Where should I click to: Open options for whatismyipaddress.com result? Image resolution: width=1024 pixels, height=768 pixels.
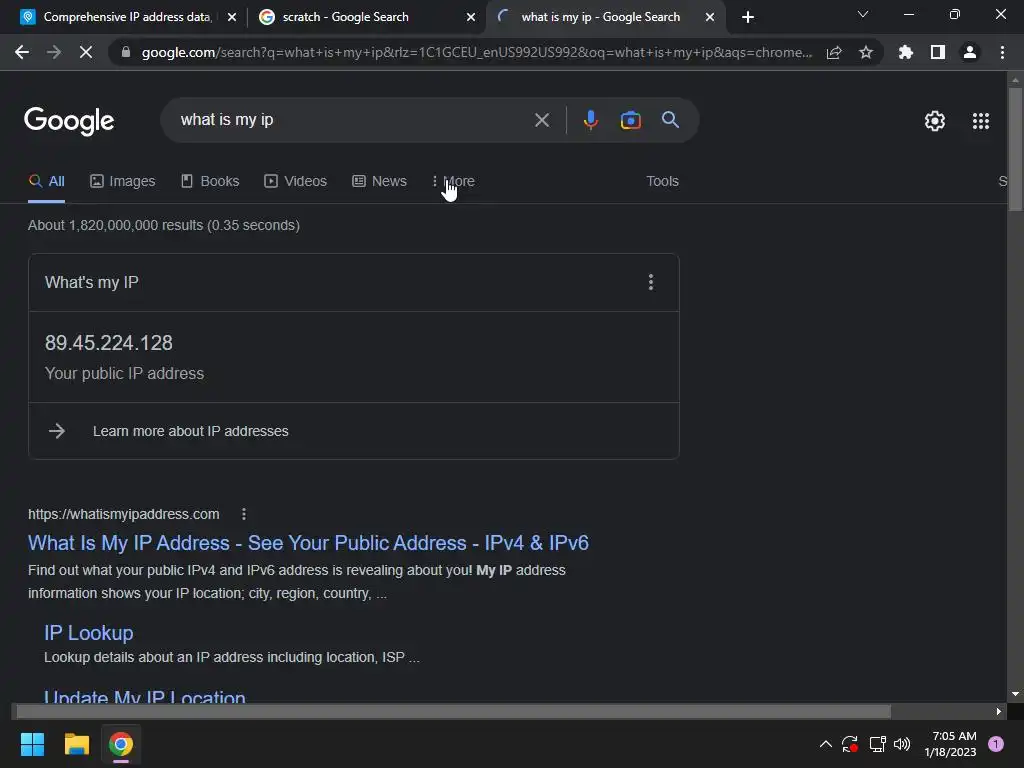(244, 514)
